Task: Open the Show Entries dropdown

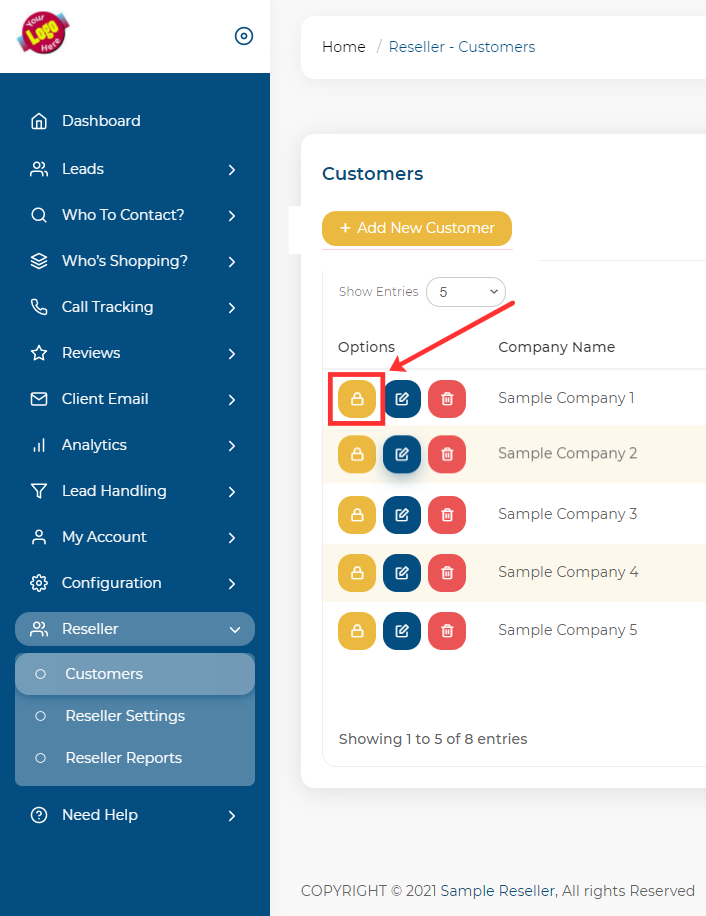Action: [466, 292]
